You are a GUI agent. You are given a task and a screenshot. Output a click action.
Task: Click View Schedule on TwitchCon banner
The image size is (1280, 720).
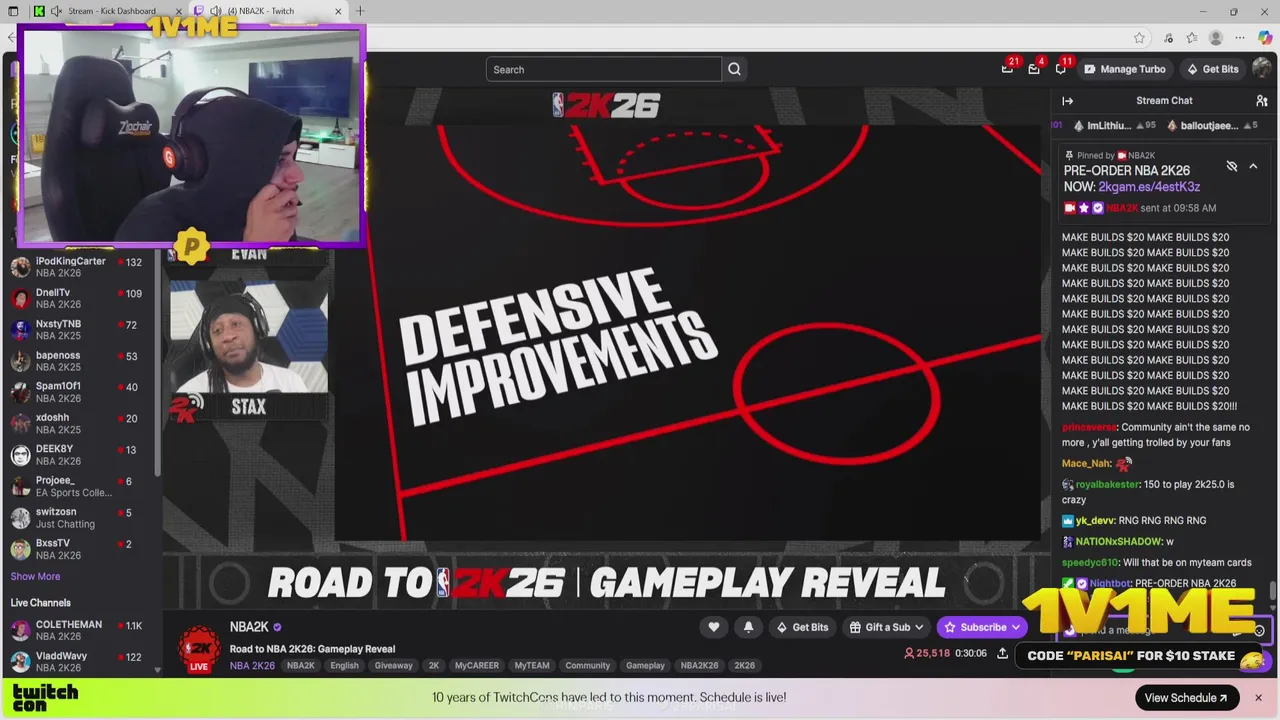[x=1186, y=698]
